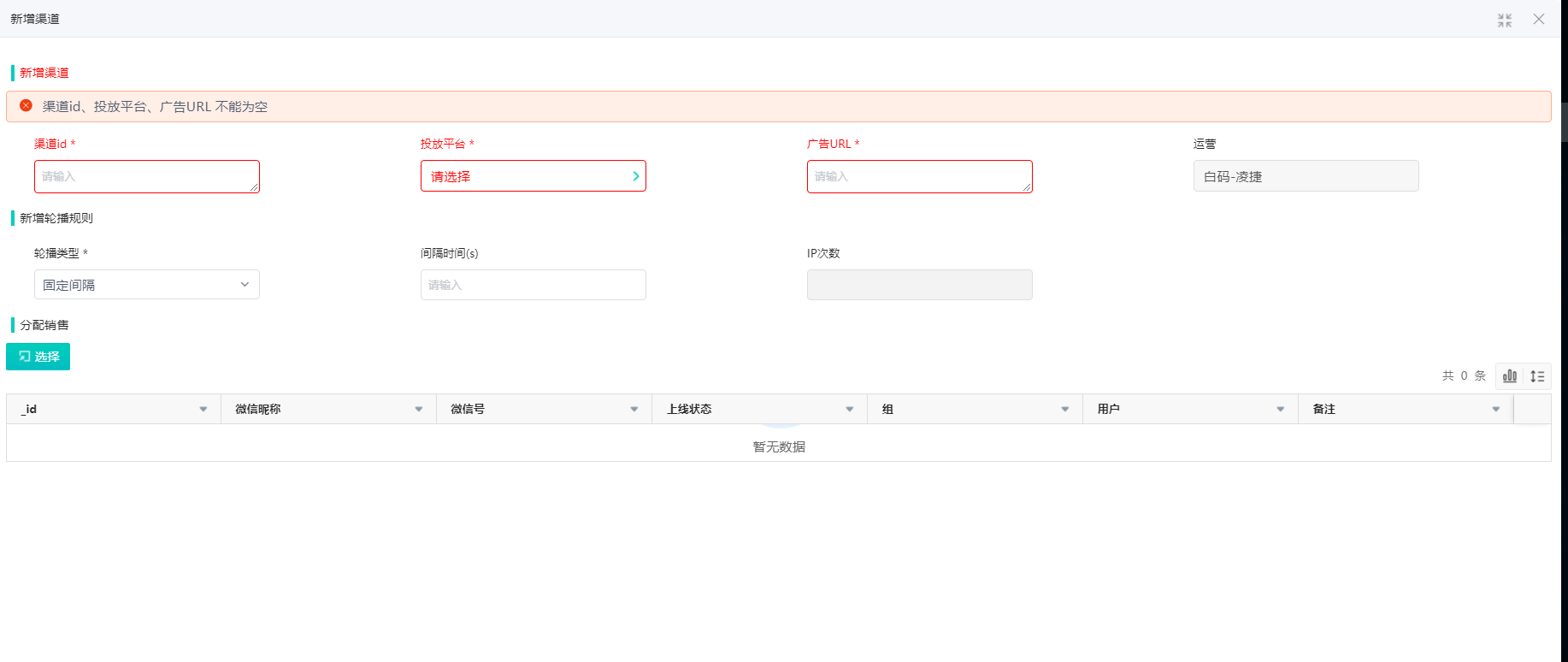Screen dimensions: 1568x662
Task: Dismiss the red error alert icon
Action: click(26, 105)
